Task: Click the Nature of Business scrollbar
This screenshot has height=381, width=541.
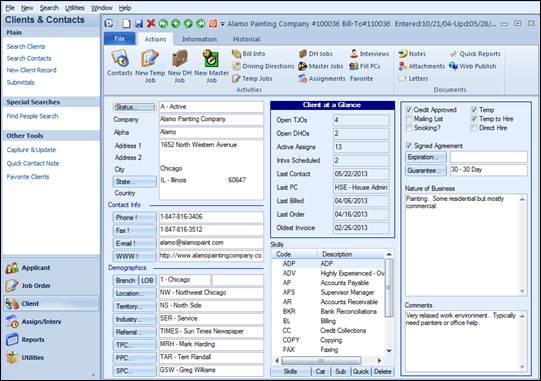Action: [522, 245]
